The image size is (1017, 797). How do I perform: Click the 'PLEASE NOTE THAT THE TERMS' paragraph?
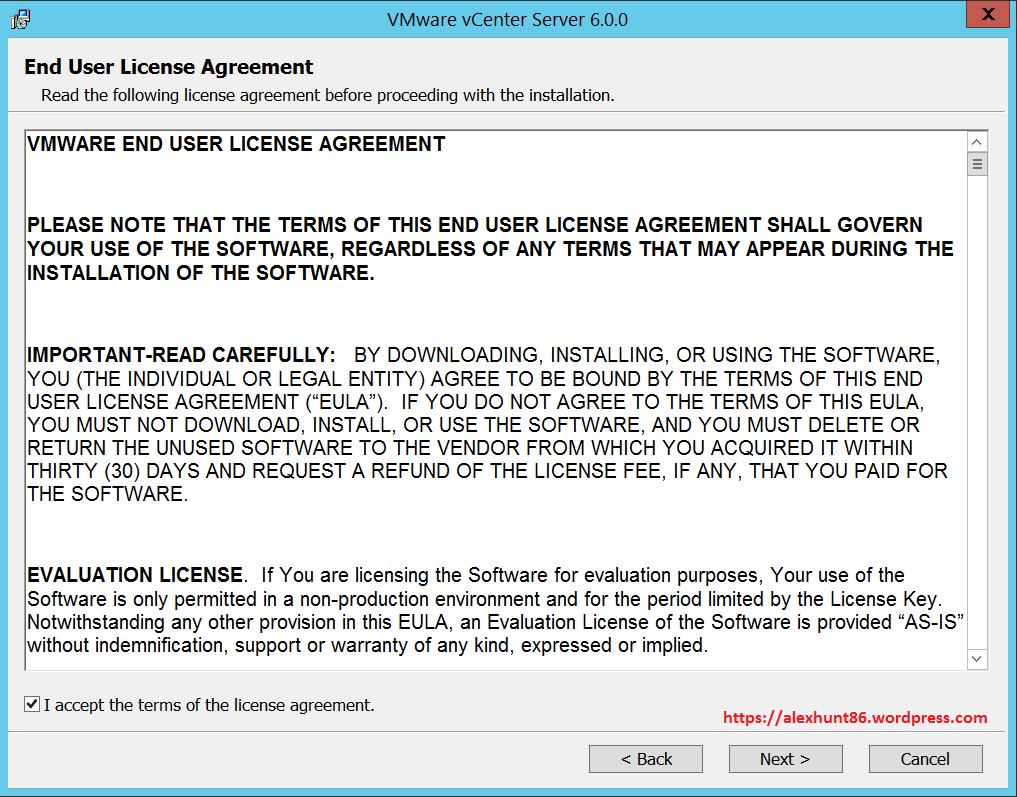490,249
